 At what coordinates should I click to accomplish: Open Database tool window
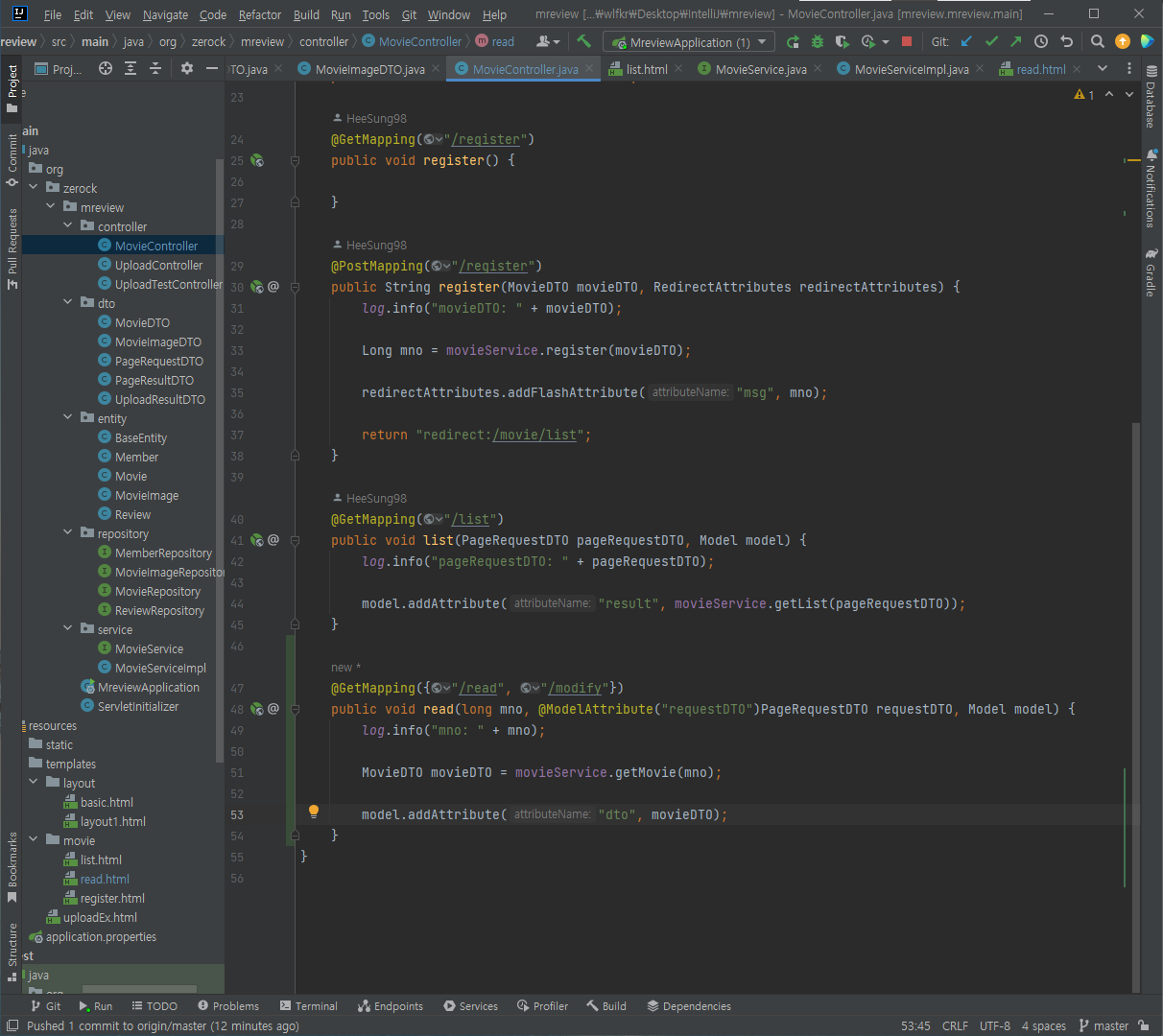pyautogui.click(x=1151, y=98)
